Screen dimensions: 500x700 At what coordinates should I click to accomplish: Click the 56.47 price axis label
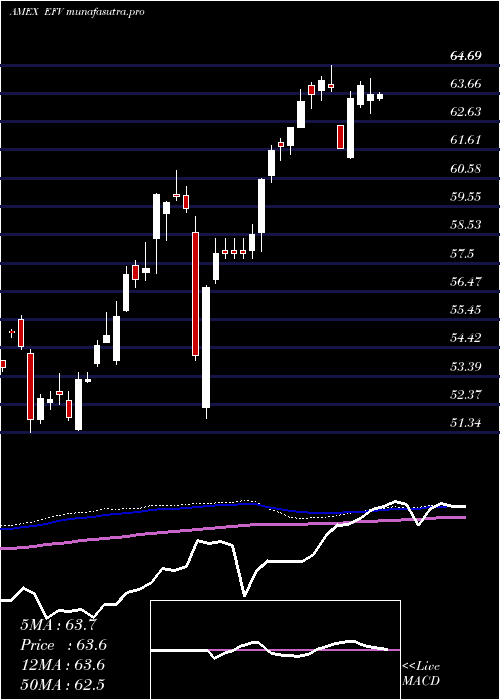click(x=466, y=282)
